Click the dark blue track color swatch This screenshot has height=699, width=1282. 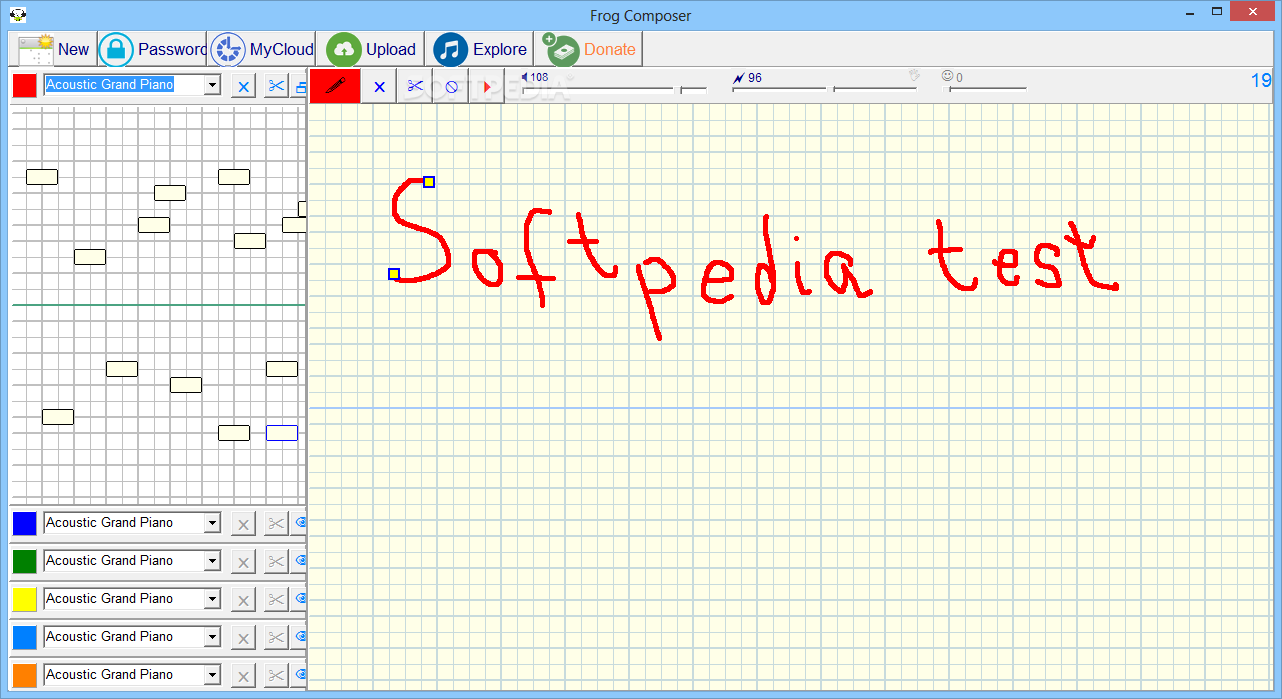click(x=25, y=524)
